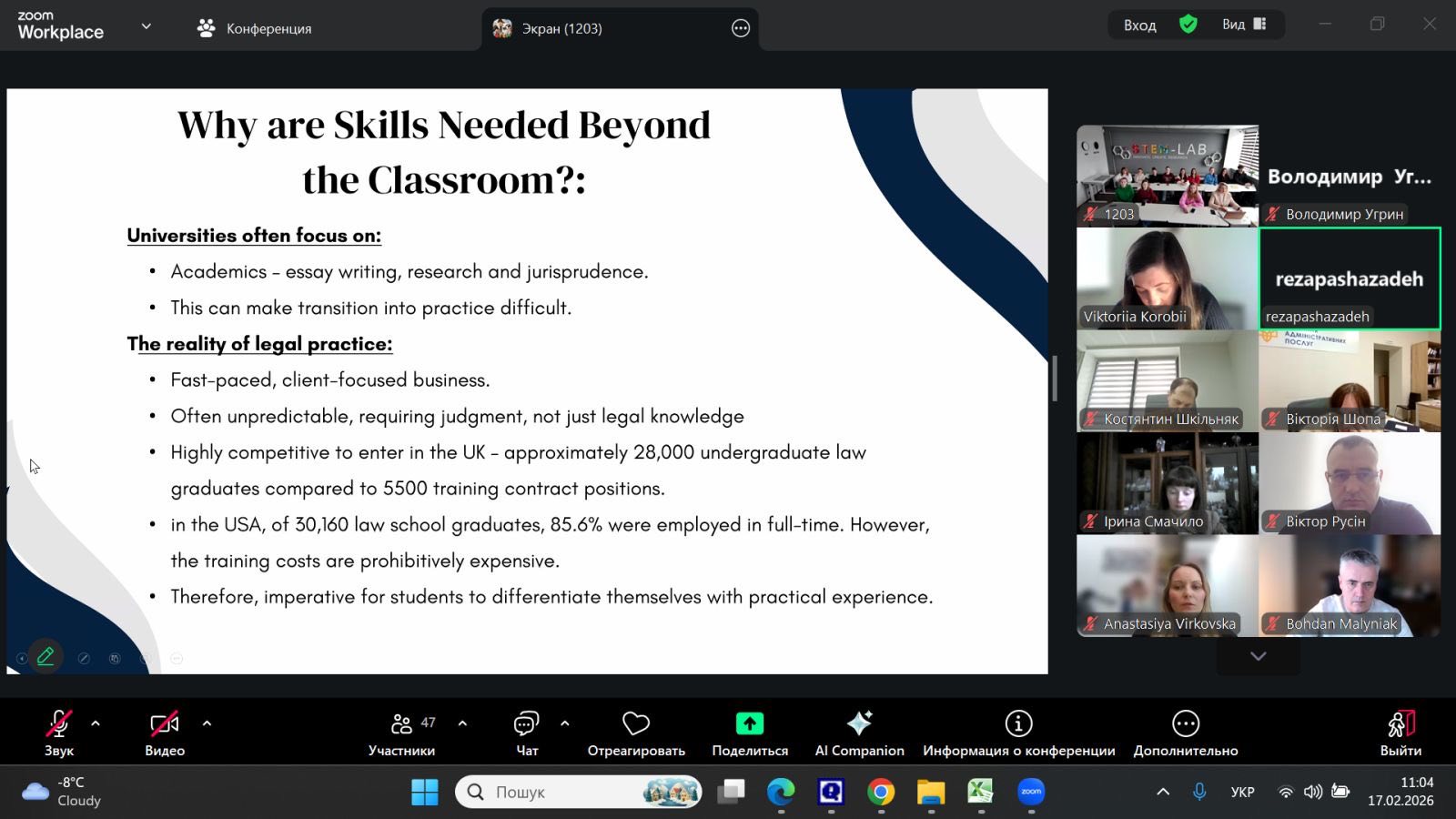Switch to the Экран (1203) tab

pos(582,28)
